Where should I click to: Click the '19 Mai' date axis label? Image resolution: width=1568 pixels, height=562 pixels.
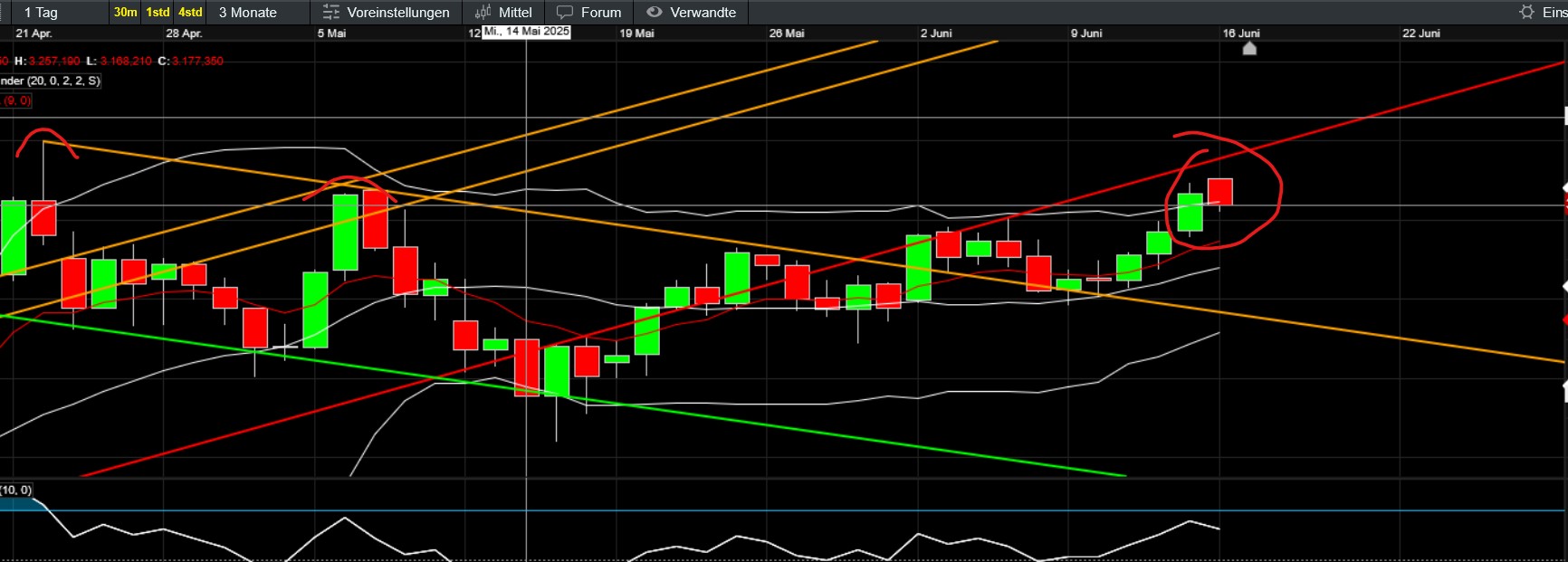point(636,33)
